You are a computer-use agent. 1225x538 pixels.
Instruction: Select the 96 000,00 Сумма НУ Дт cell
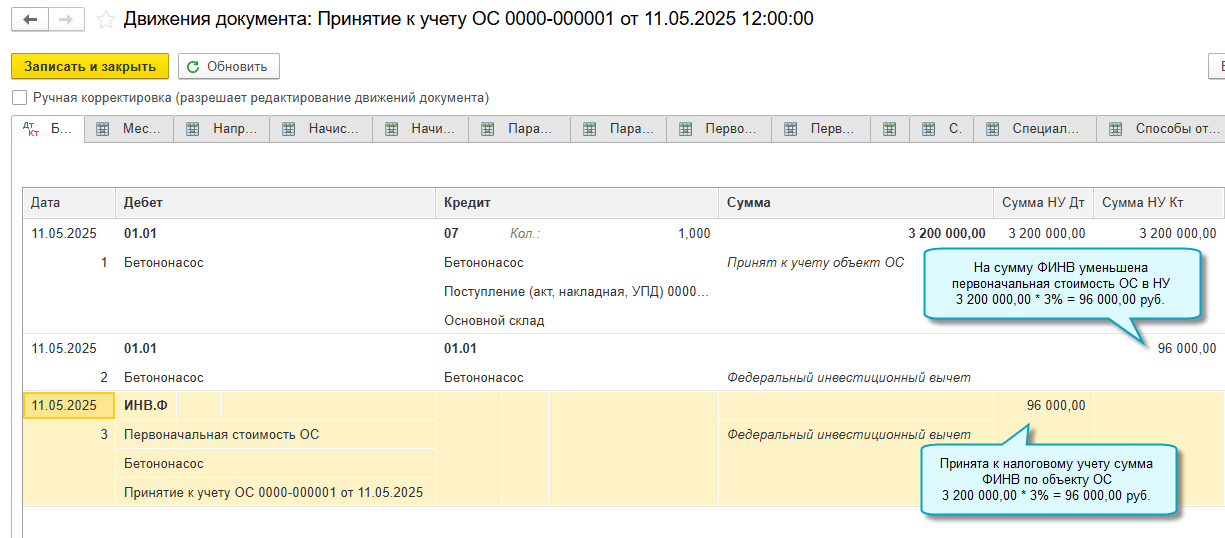(1055, 405)
